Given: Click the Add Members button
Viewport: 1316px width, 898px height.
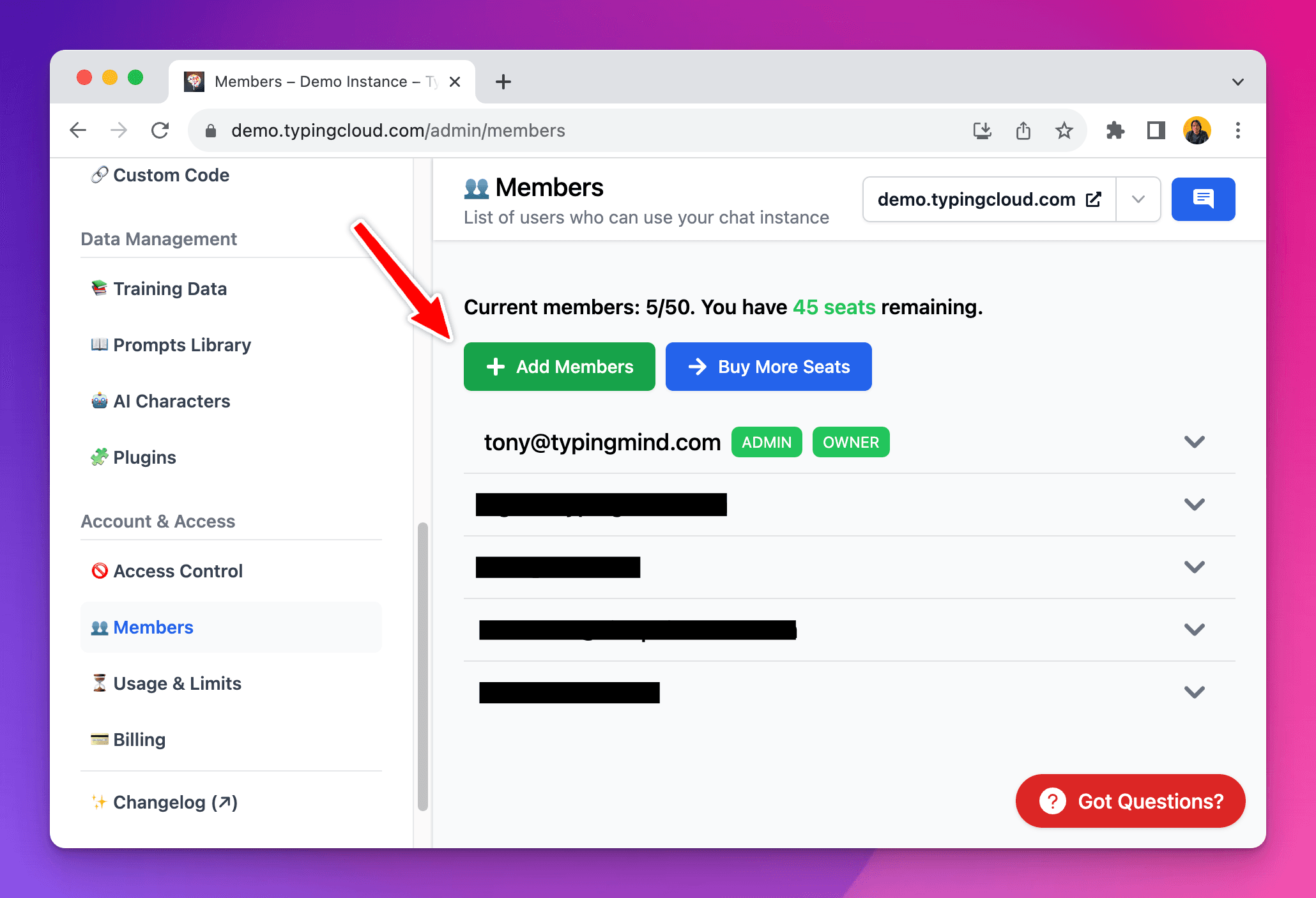Looking at the screenshot, I should [x=559, y=367].
